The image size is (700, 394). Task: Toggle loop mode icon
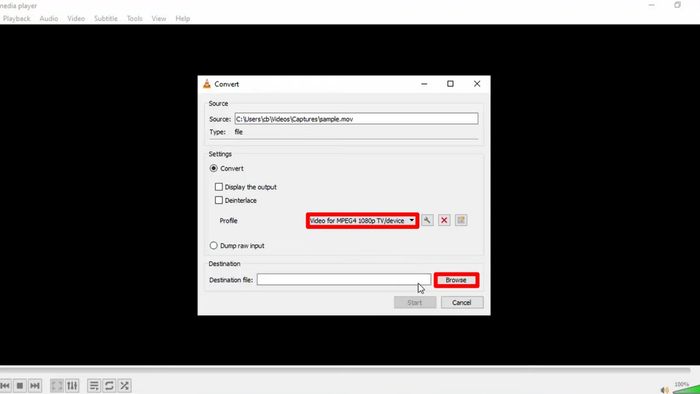109,385
